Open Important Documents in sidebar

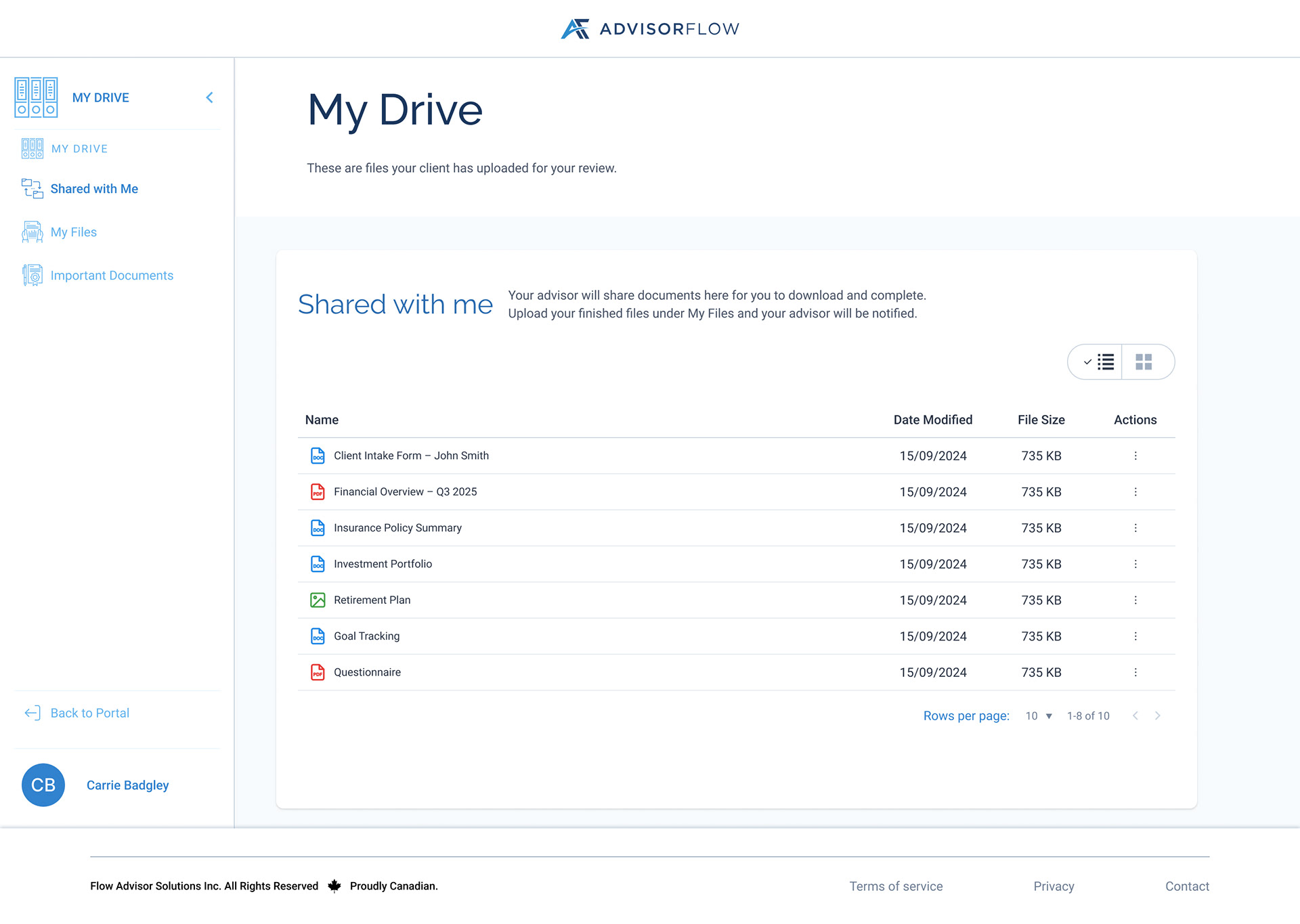coord(112,276)
